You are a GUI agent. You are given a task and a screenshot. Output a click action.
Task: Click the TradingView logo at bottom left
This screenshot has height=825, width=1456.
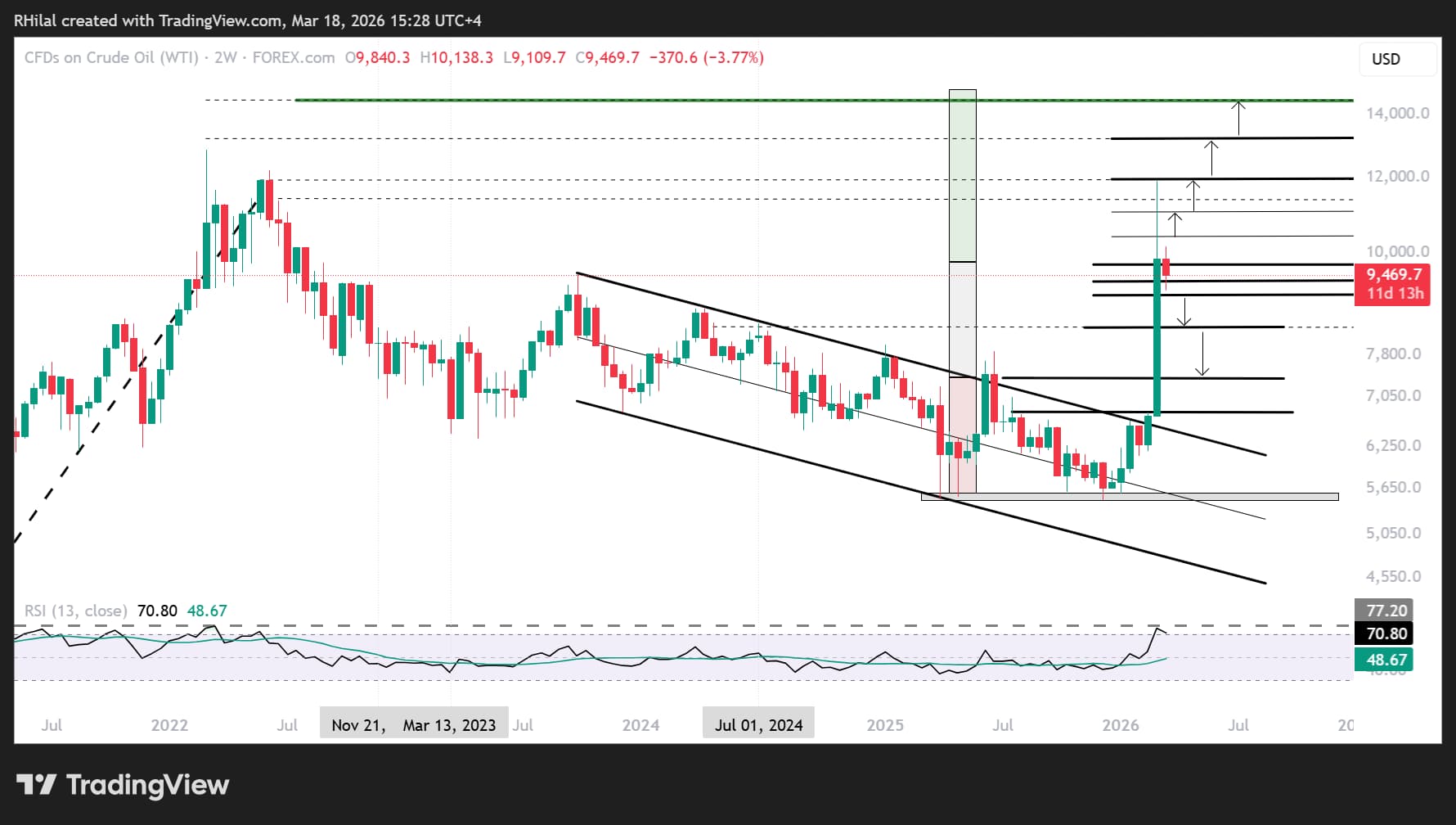[x=123, y=785]
